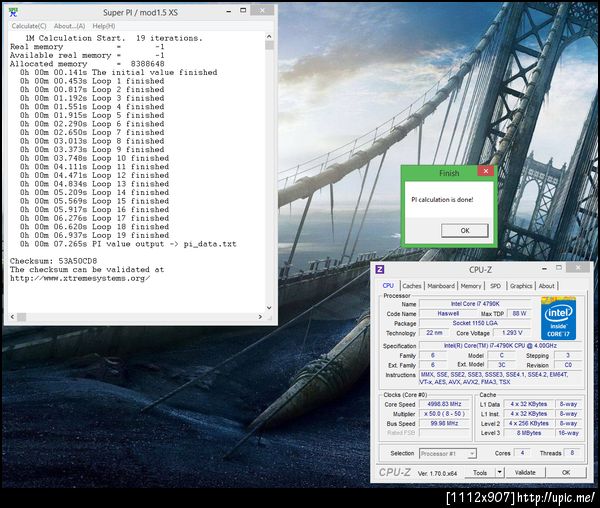Close the CPU-Z window
The width and height of the screenshot is (600, 508).
(x=578, y=267)
